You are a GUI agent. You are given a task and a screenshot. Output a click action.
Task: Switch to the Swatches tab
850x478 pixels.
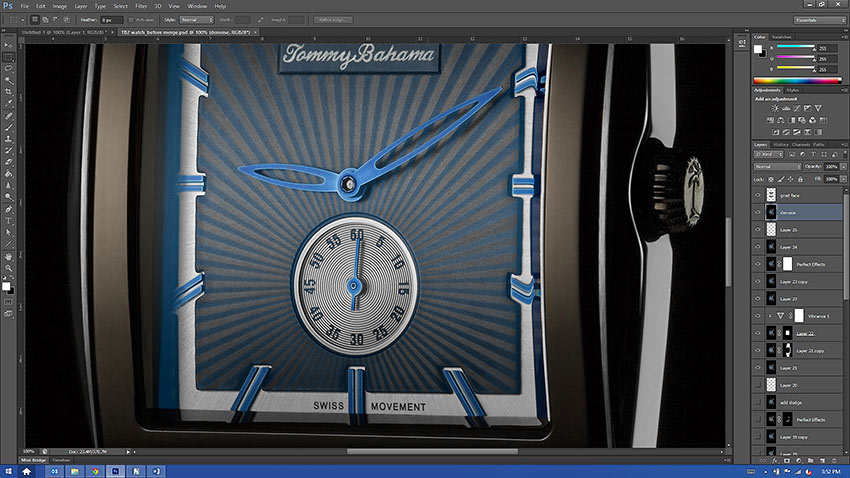point(781,37)
